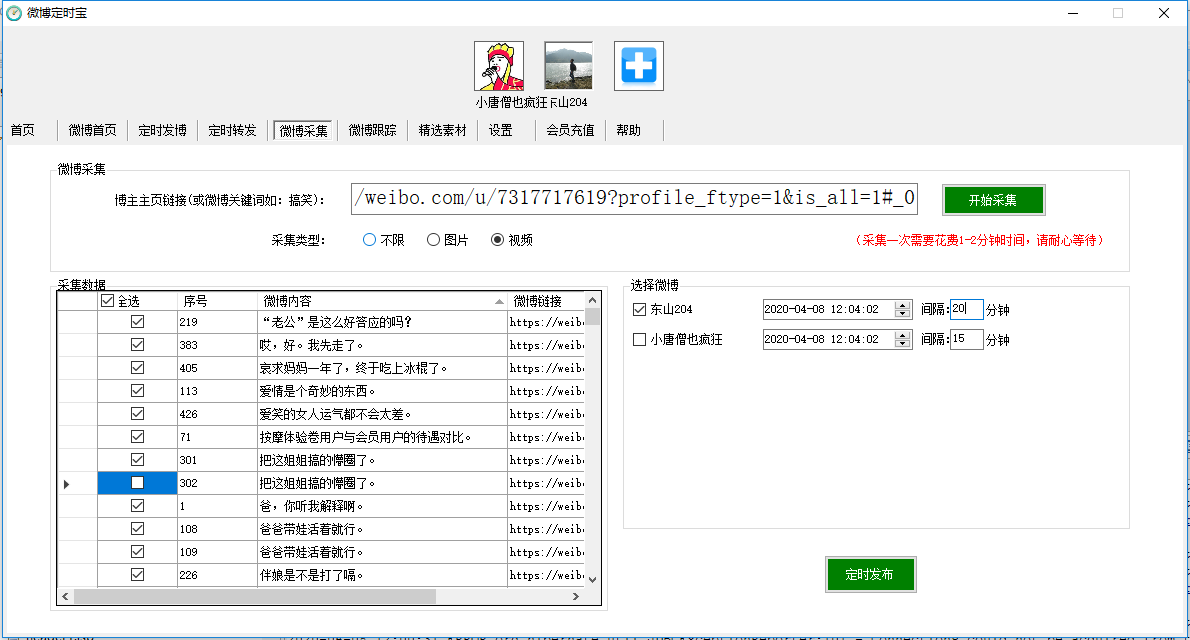Switch to the 微博跟踪 tab
Image resolution: width=1190 pixels, height=640 pixels.
pyautogui.click(x=372, y=130)
